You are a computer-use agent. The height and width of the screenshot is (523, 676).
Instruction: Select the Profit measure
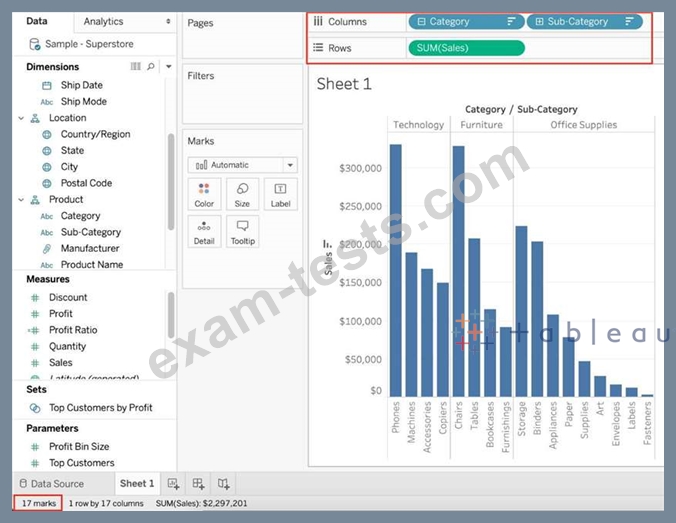pos(60,314)
